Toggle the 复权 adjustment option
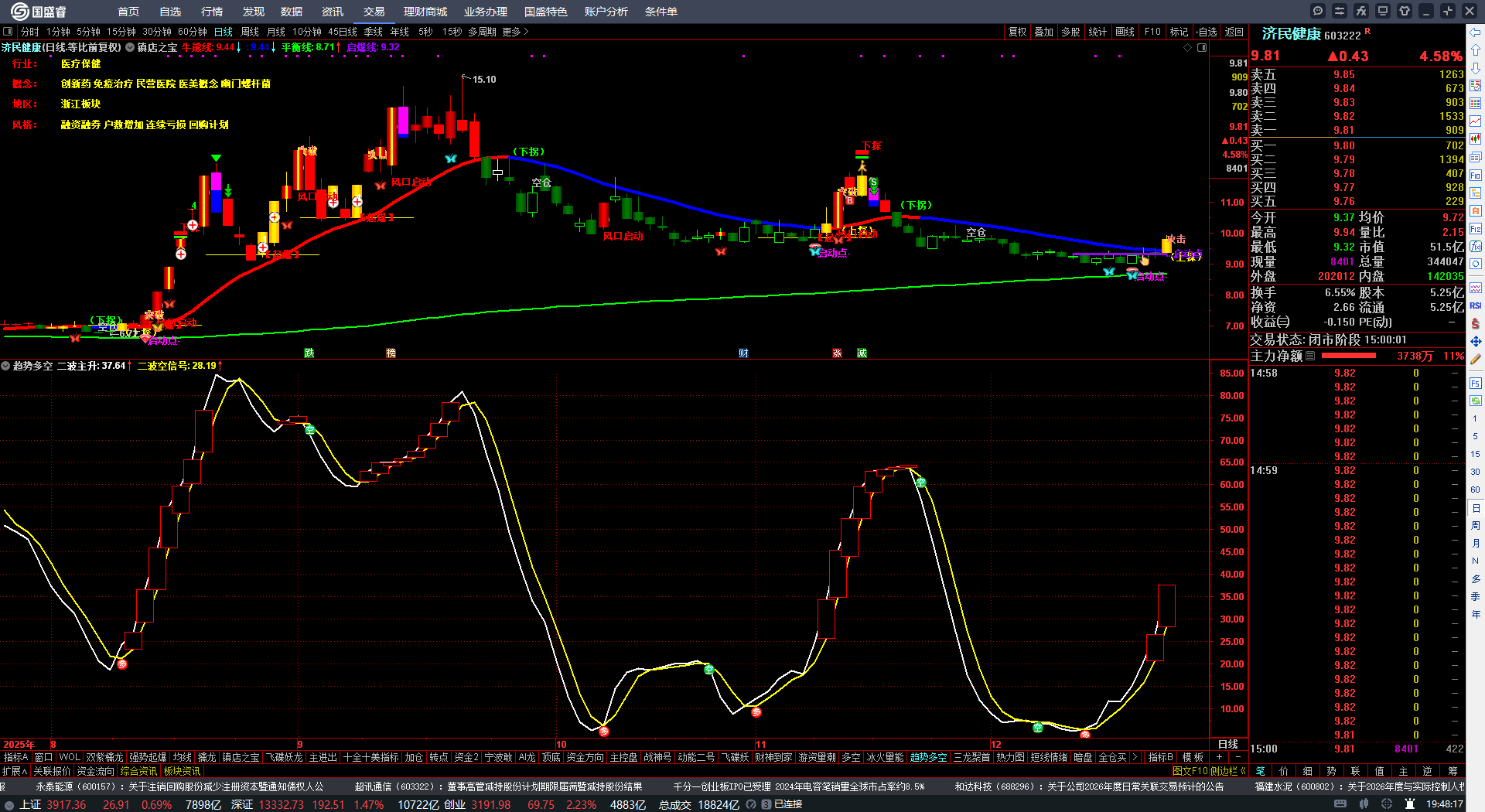The image size is (1485, 812). click(x=1018, y=32)
